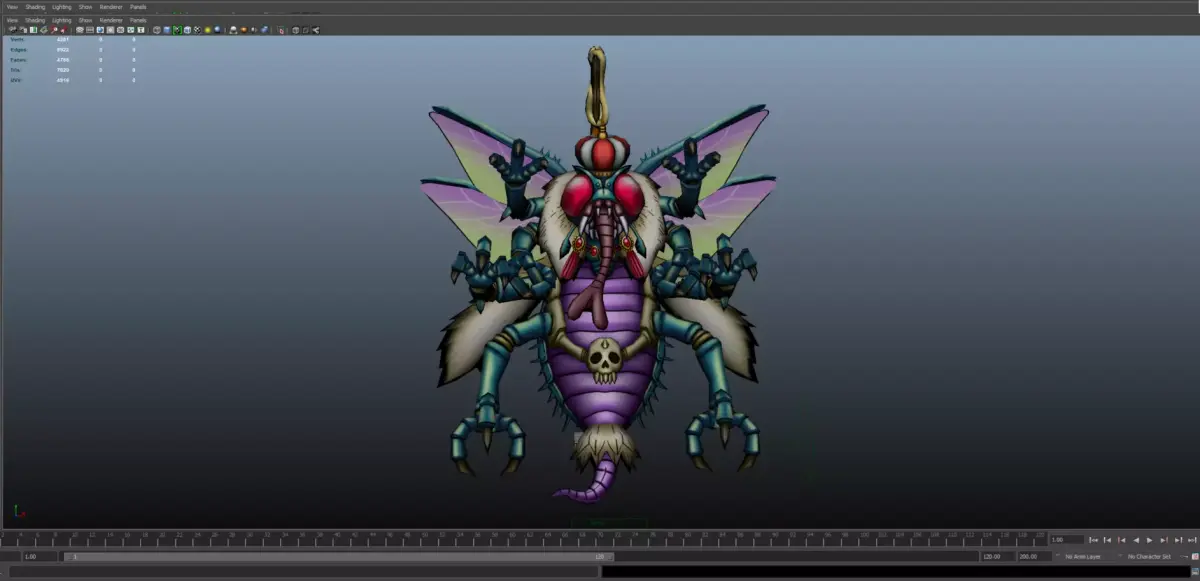Click the green-highlighted Use Default Material icon

177,30
